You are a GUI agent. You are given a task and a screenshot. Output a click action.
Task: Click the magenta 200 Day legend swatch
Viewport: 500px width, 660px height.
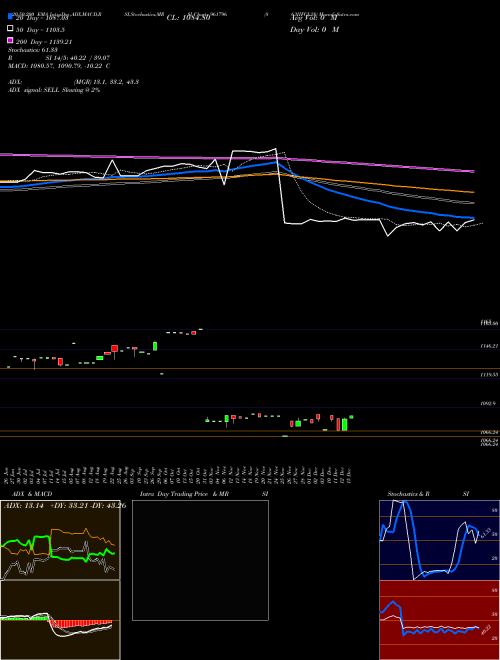[x=10, y=40]
